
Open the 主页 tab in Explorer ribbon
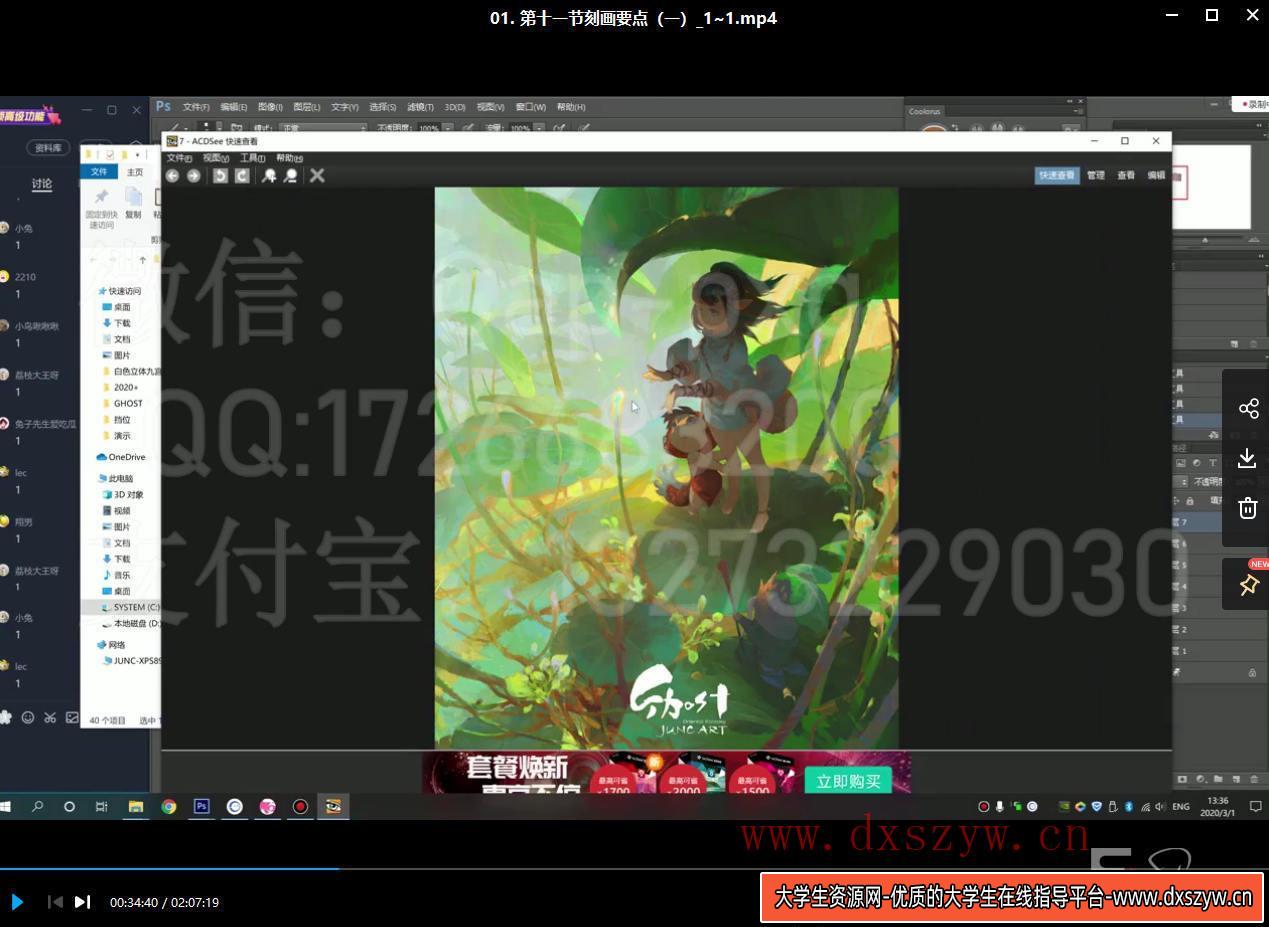[134, 172]
